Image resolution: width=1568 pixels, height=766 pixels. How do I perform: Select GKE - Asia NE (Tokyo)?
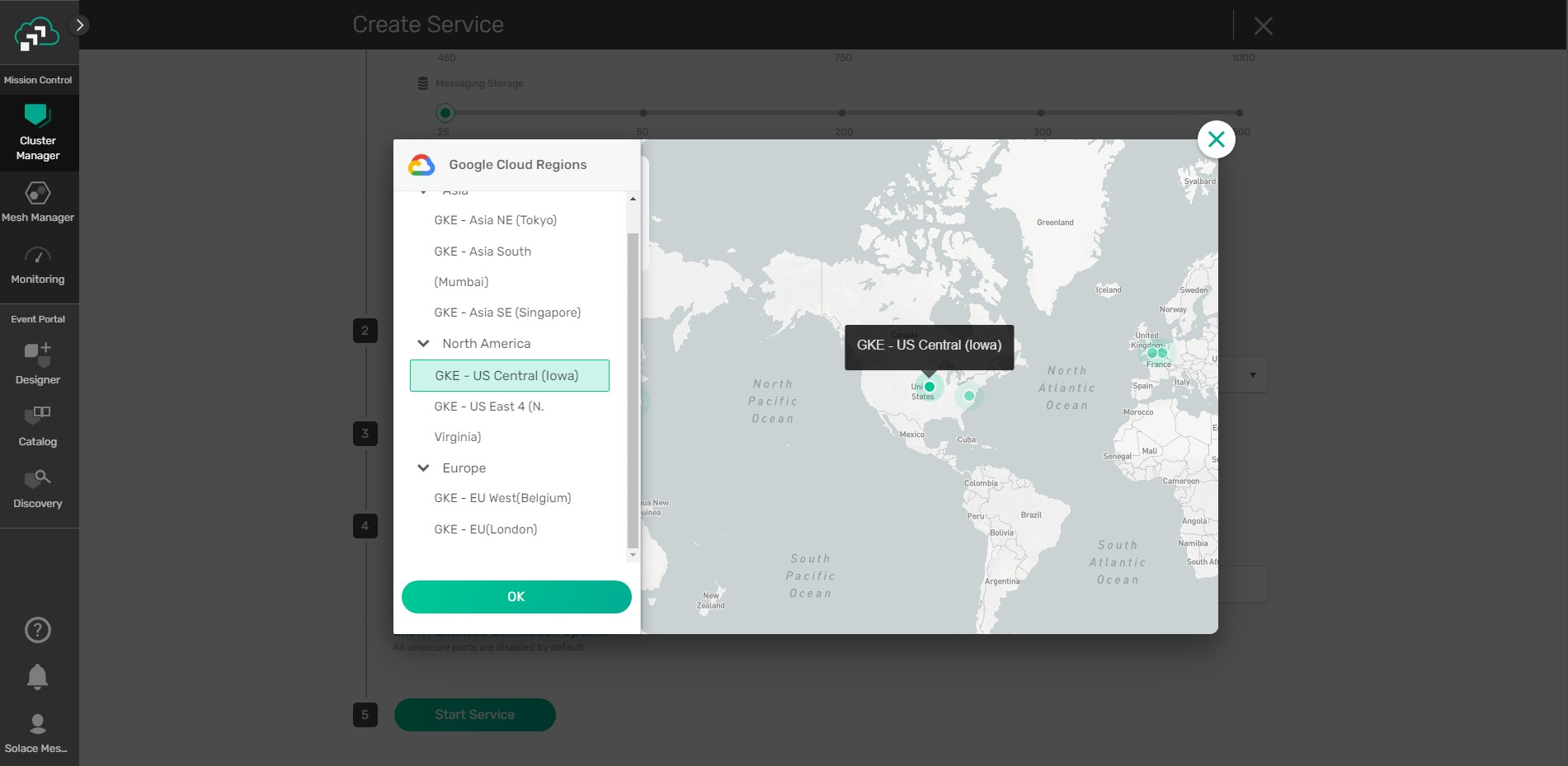coord(495,220)
